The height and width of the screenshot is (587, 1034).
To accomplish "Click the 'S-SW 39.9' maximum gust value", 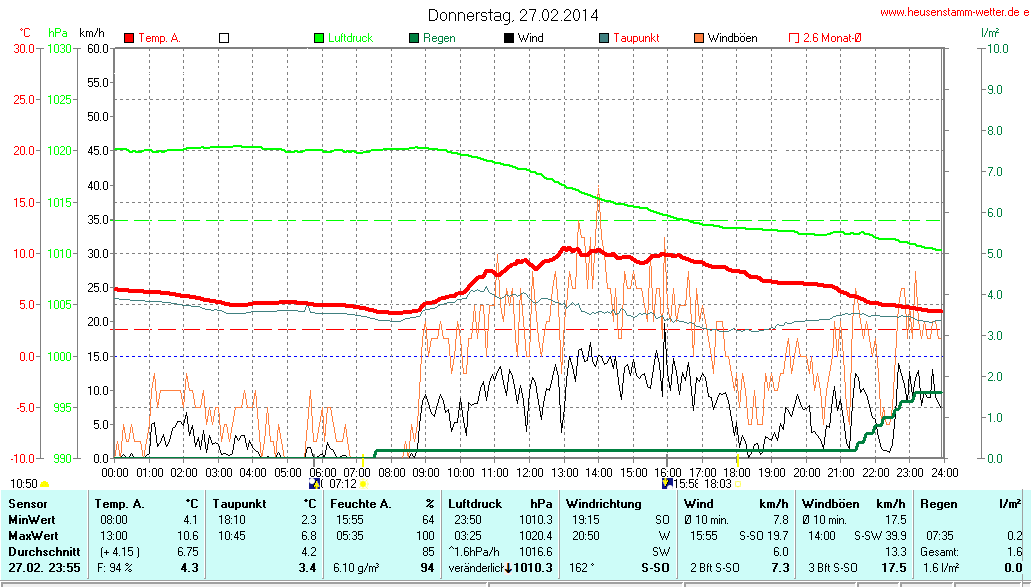I will 880,536.
